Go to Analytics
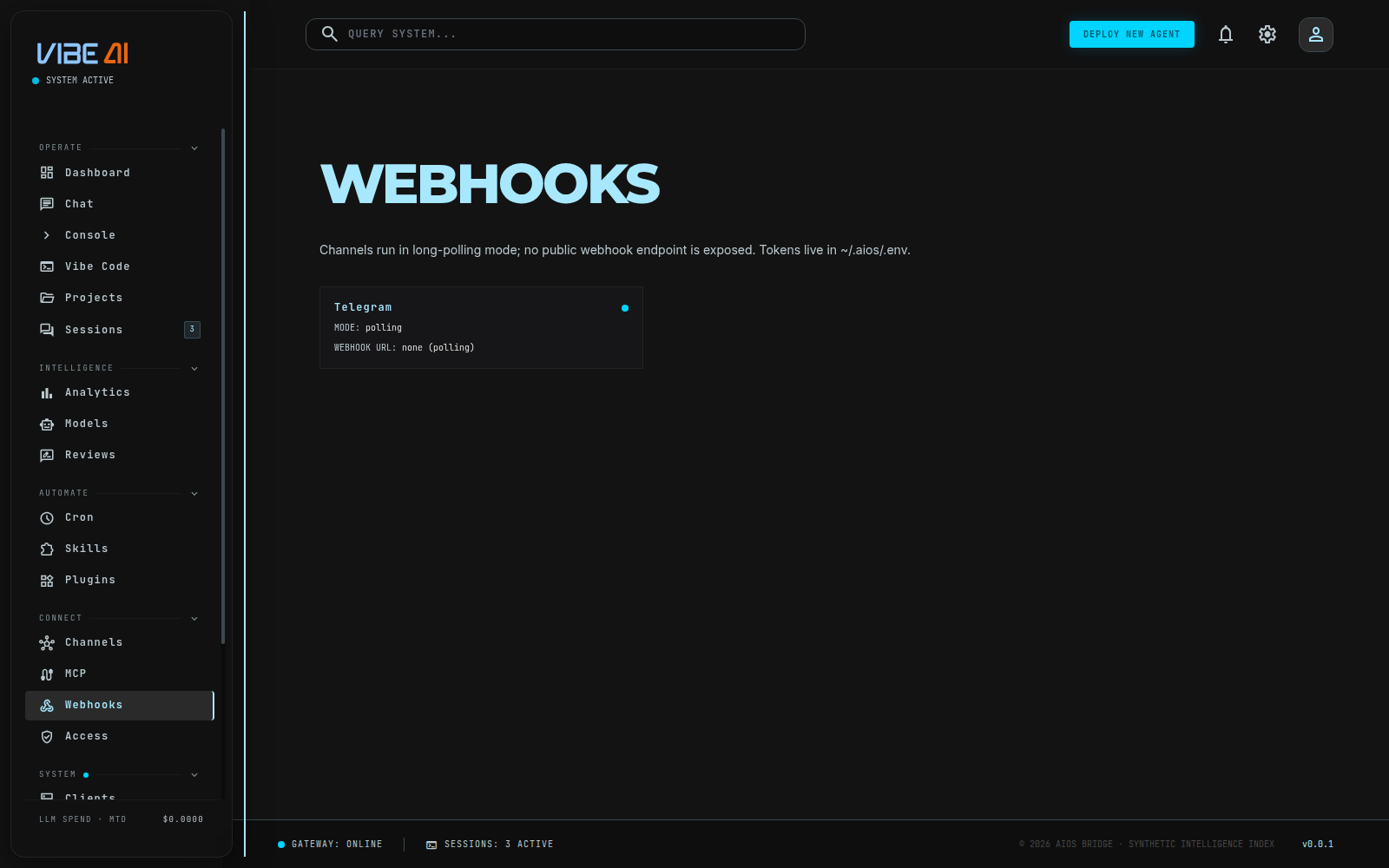Image resolution: width=1389 pixels, height=868 pixels. pyautogui.click(x=120, y=392)
